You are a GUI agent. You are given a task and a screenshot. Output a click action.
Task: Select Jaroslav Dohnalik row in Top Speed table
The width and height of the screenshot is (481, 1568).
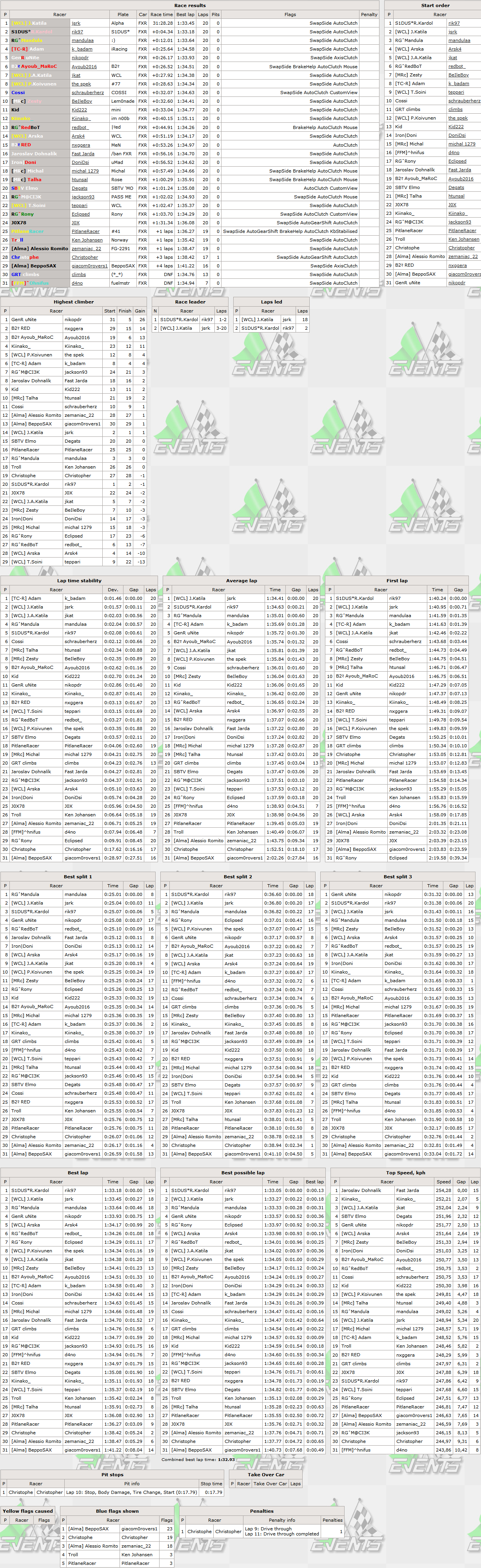[406, 1191]
